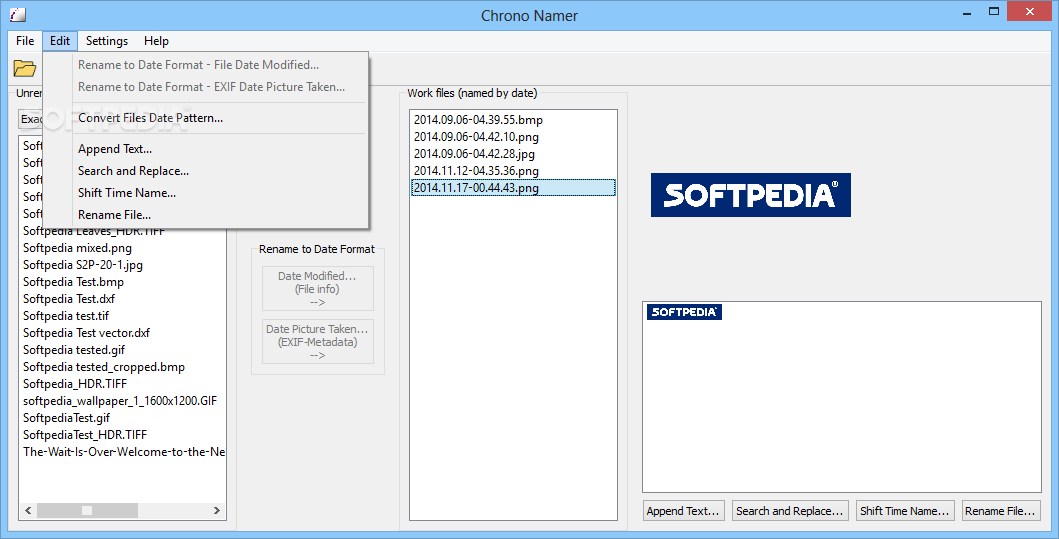Click the Rename File button below preview
The width and height of the screenshot is (1059, 539).
pyautogui.click(x=1000, y=511)
